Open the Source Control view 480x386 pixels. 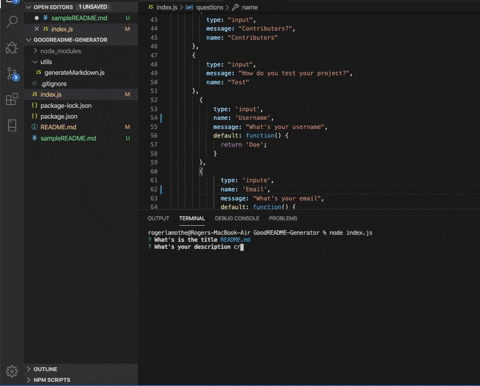(x=13, y=74)
